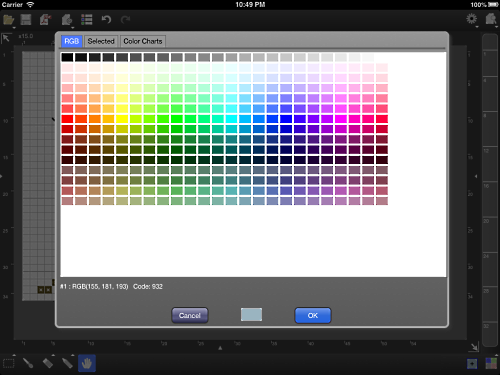
Task: Choose the marquee selection tool
Action: click(x=9, y=363)
